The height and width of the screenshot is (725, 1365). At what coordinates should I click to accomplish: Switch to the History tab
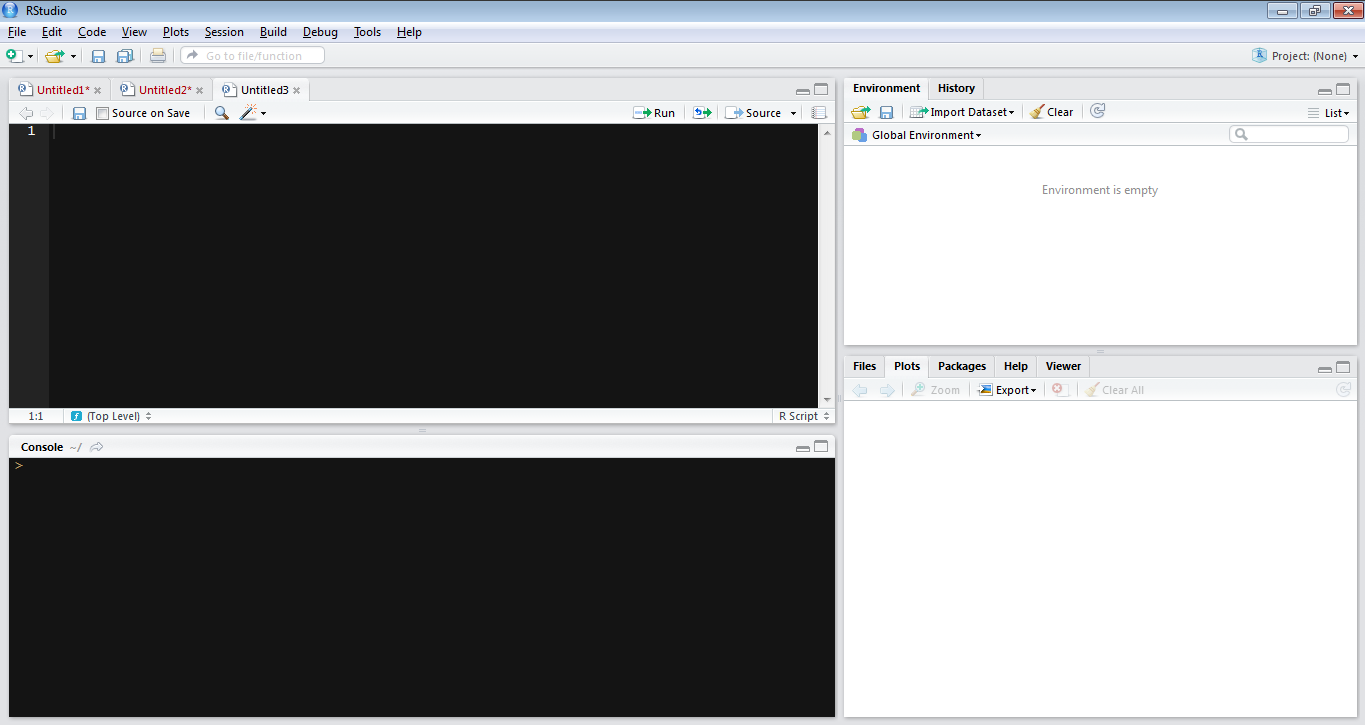(956, 88)
